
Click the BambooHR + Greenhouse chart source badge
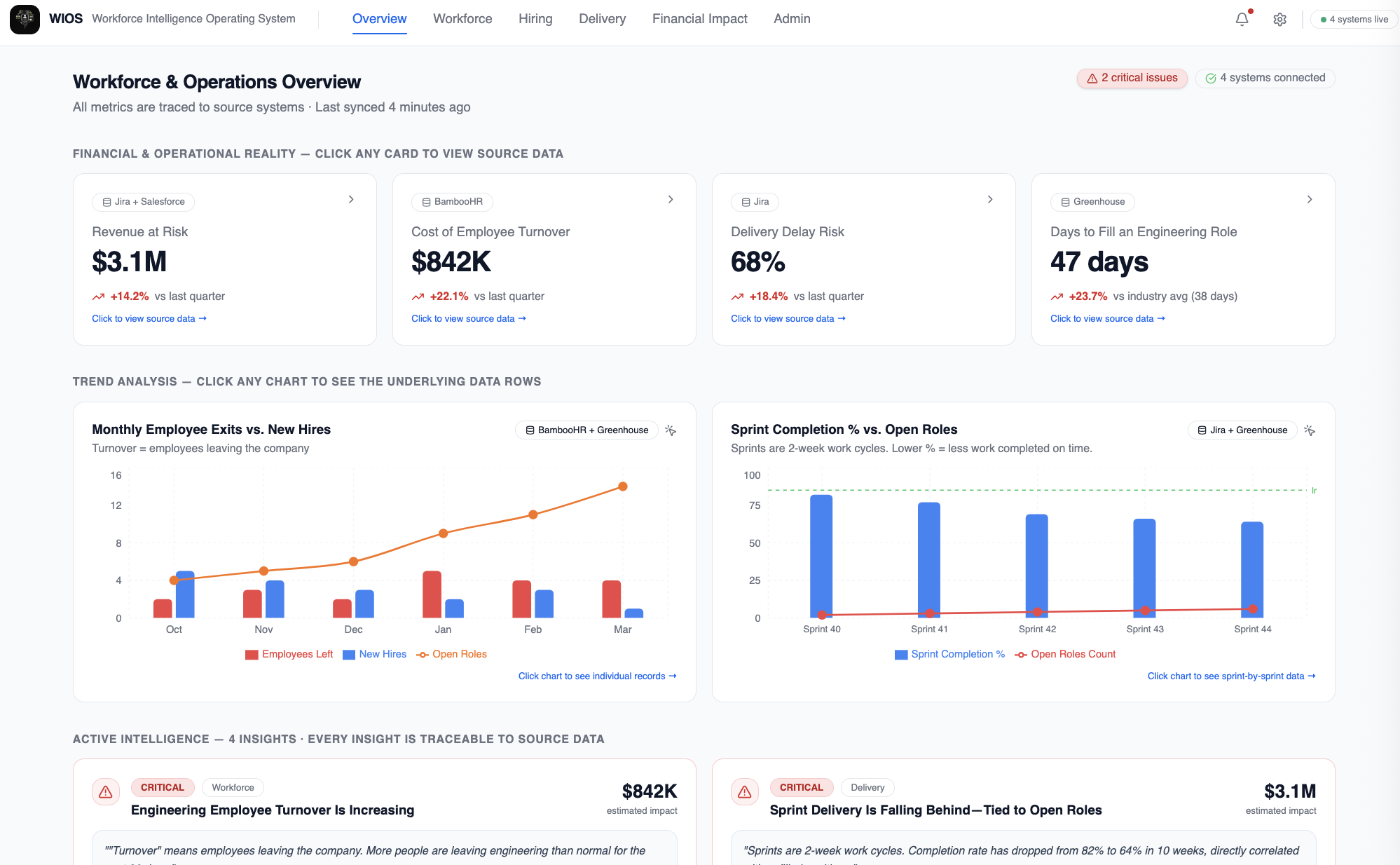[x=586, y=430]
